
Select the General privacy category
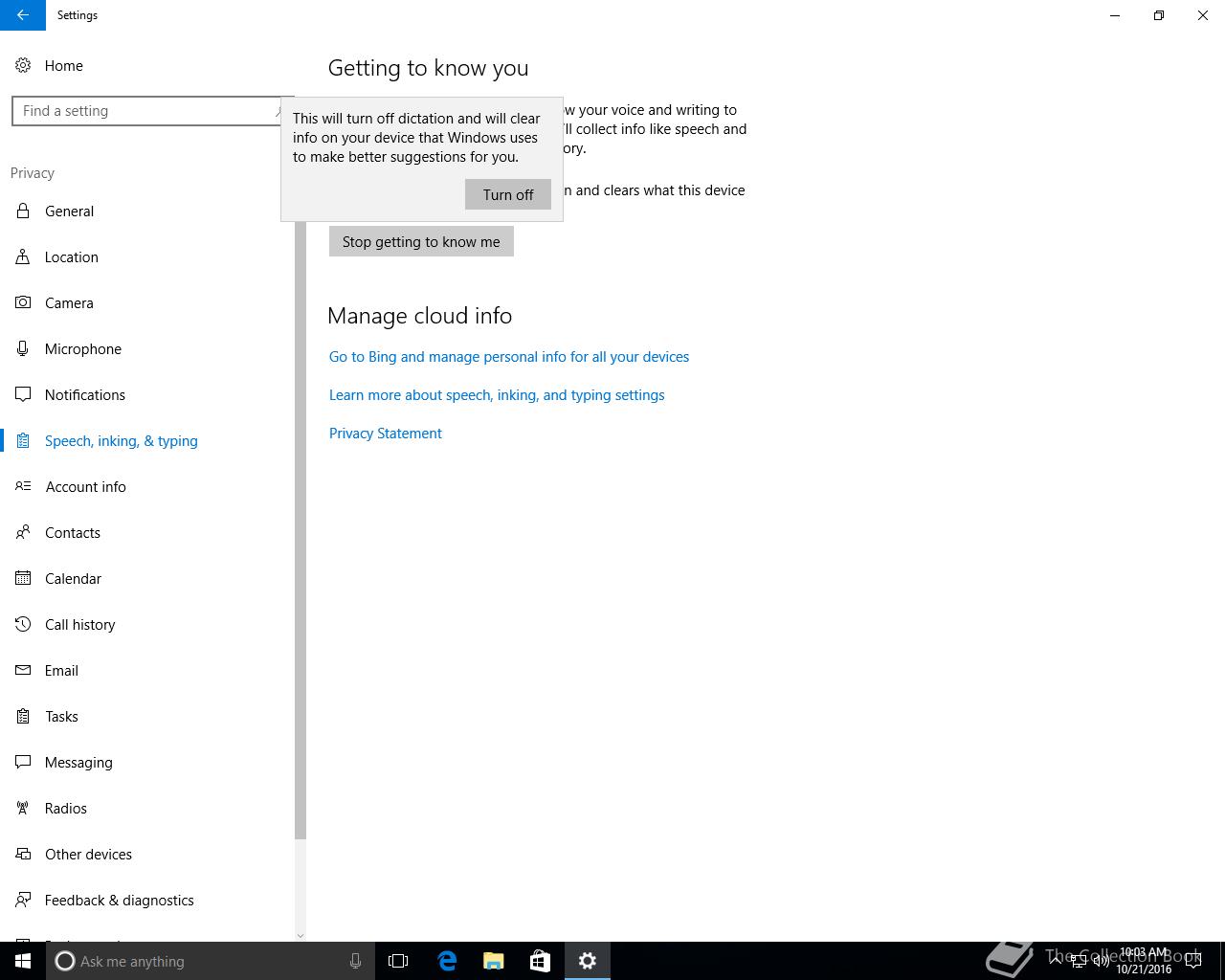click(x=148, y=211)
